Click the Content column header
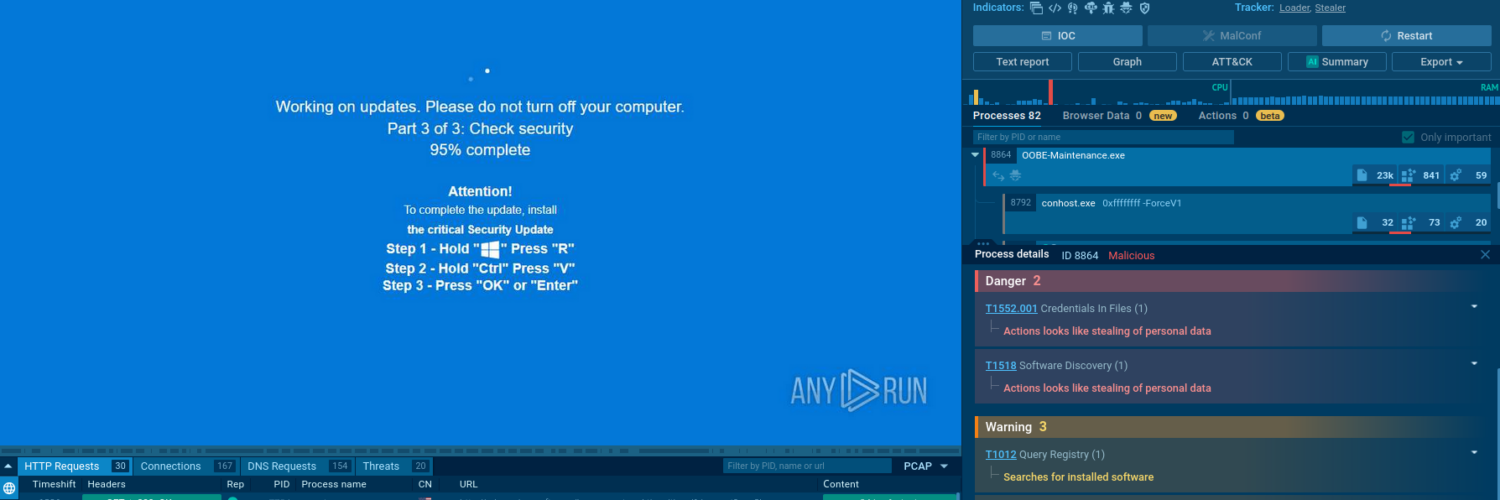This screenshot has height=500, width=1500. 841,484
